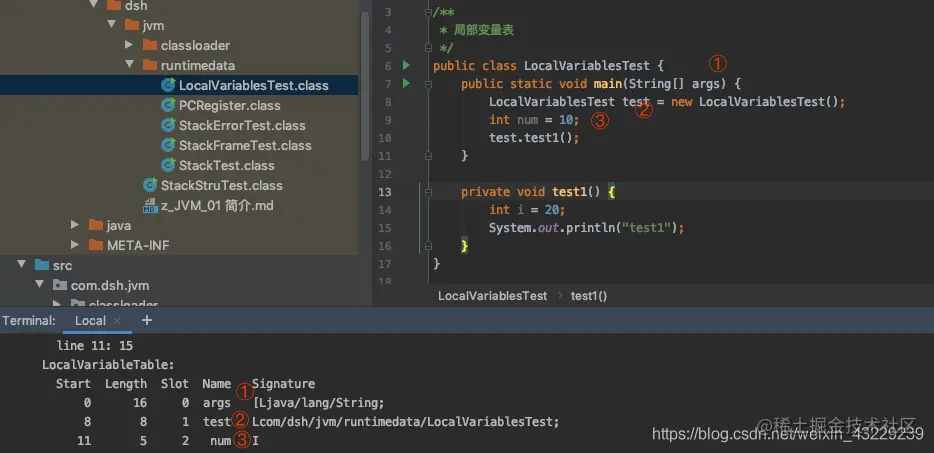934x453 pixels.
Task: Click the System.out.println line in editor
Action: [x=586, y=228]
